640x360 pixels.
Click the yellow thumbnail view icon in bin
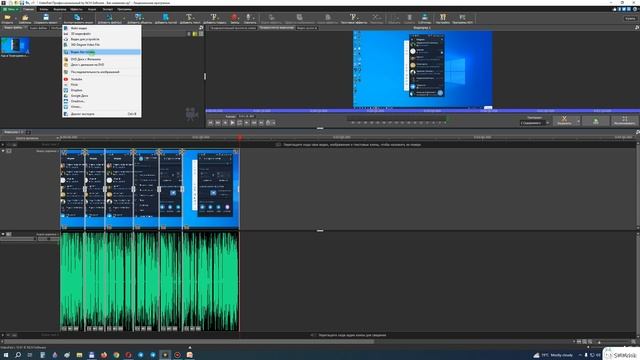click(195, 34)
